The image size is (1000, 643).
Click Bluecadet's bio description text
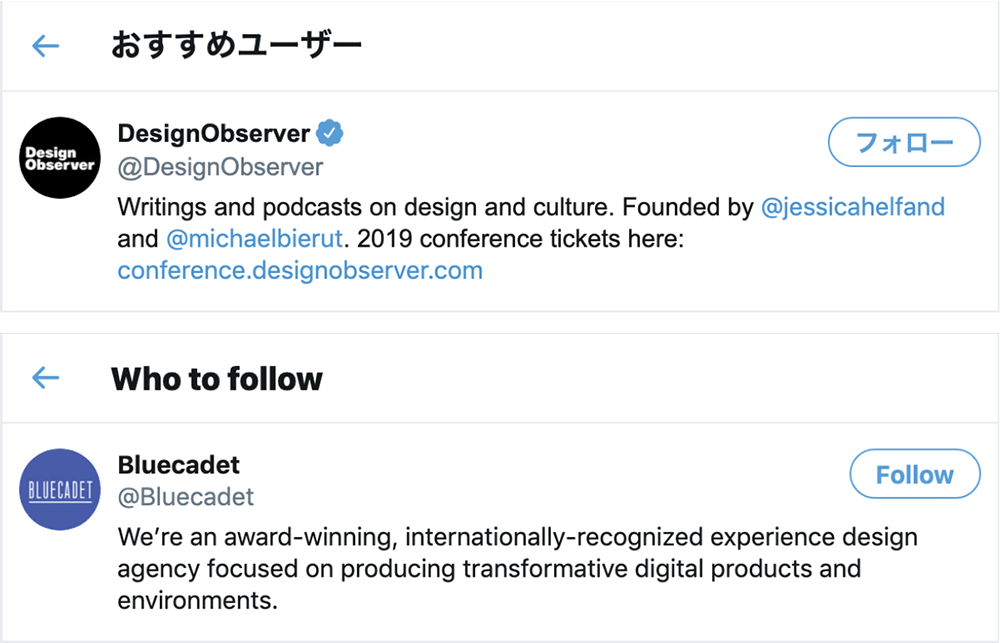point(450,568)
